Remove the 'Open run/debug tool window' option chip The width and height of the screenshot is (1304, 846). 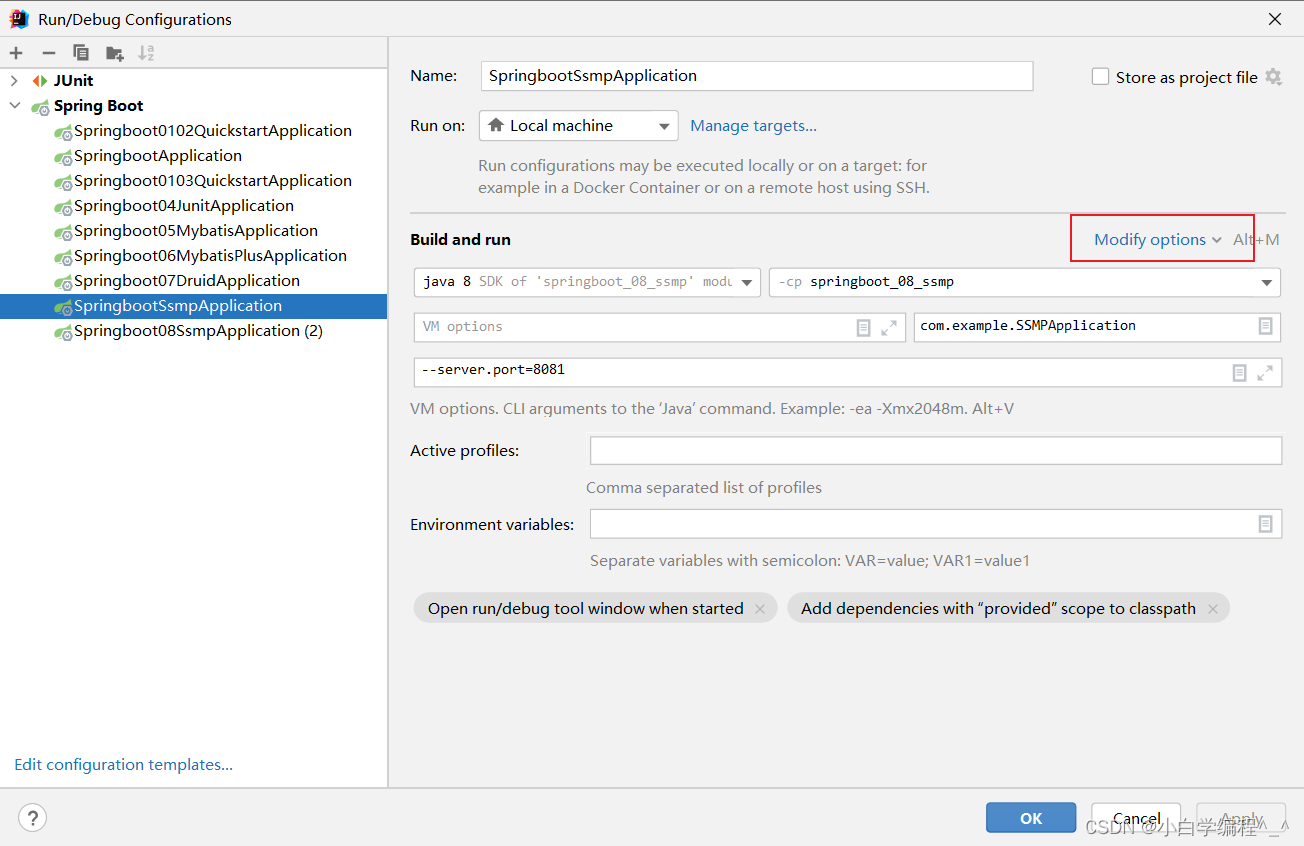coord(760,608)
